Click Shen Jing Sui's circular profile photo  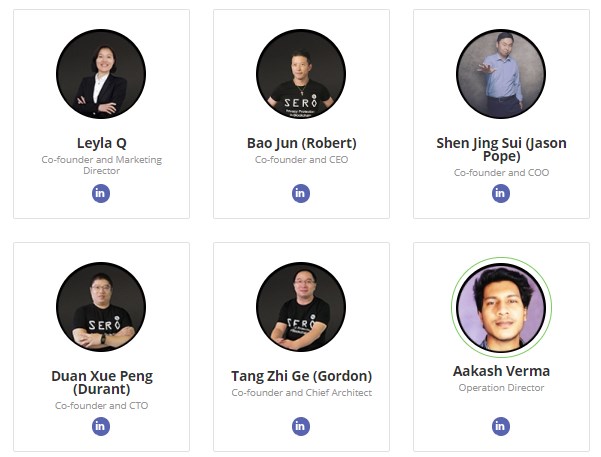501,75
